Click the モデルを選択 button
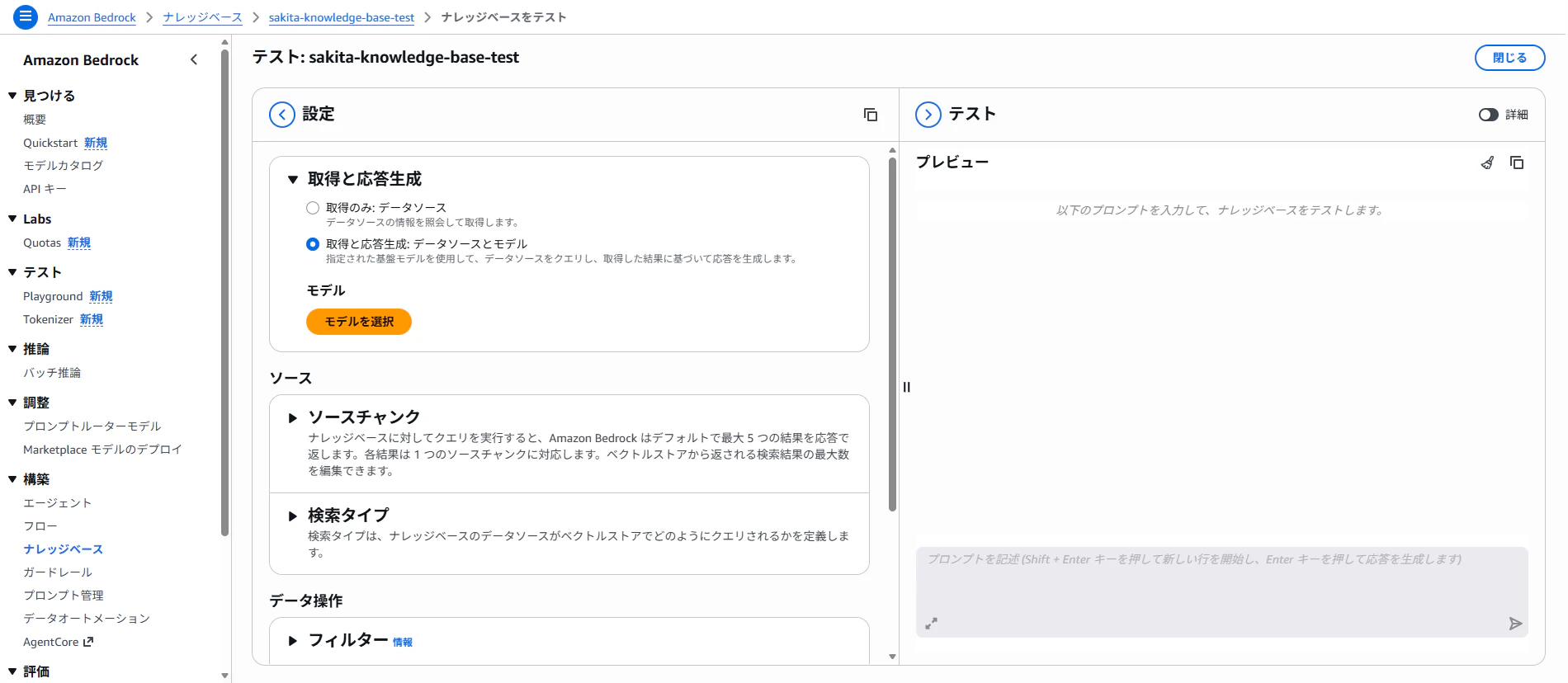Screen dimensions: 1568x683 359,322
